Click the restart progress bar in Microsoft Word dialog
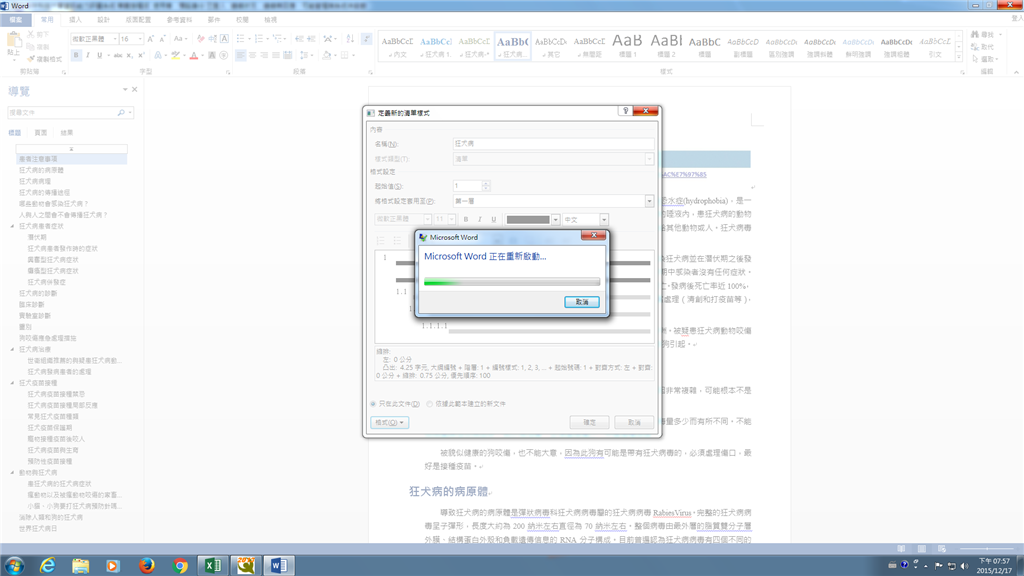Viewport: 1024px width, 576px height. (x=511, y=282)
